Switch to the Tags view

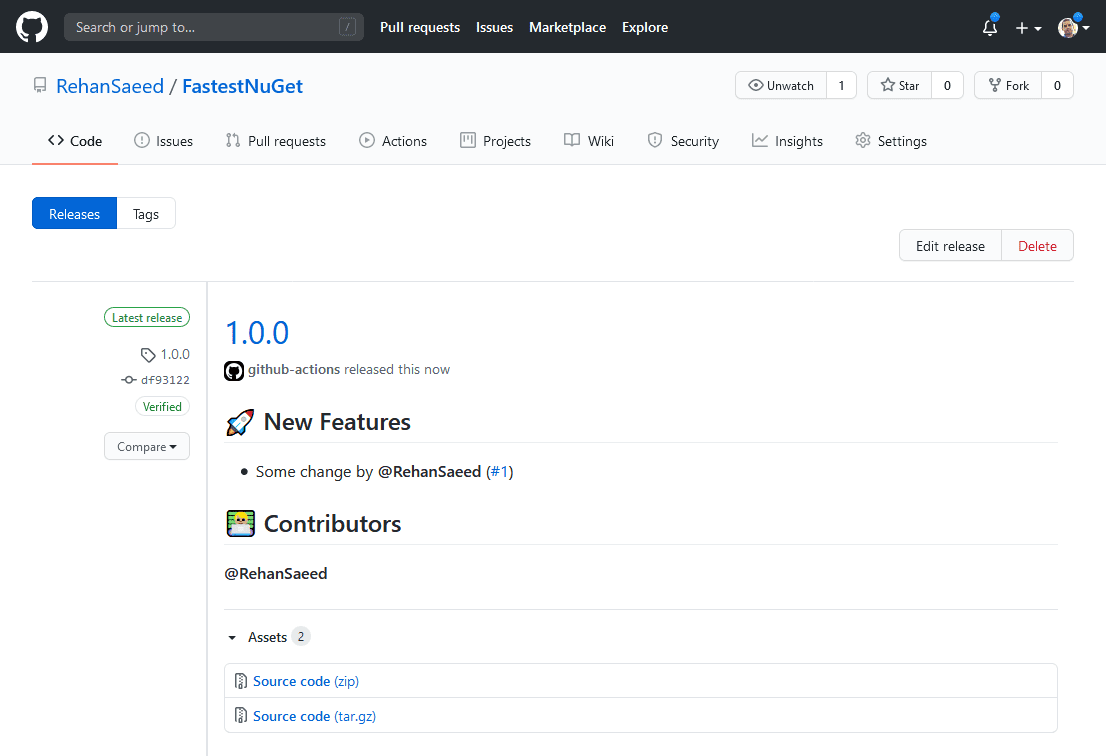146,213
